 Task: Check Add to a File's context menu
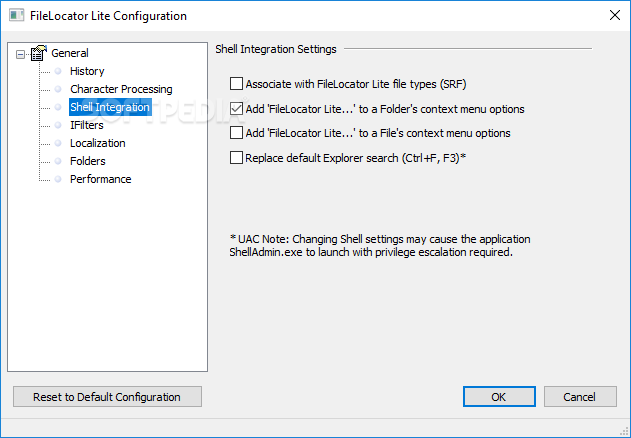tap(236, 133)
